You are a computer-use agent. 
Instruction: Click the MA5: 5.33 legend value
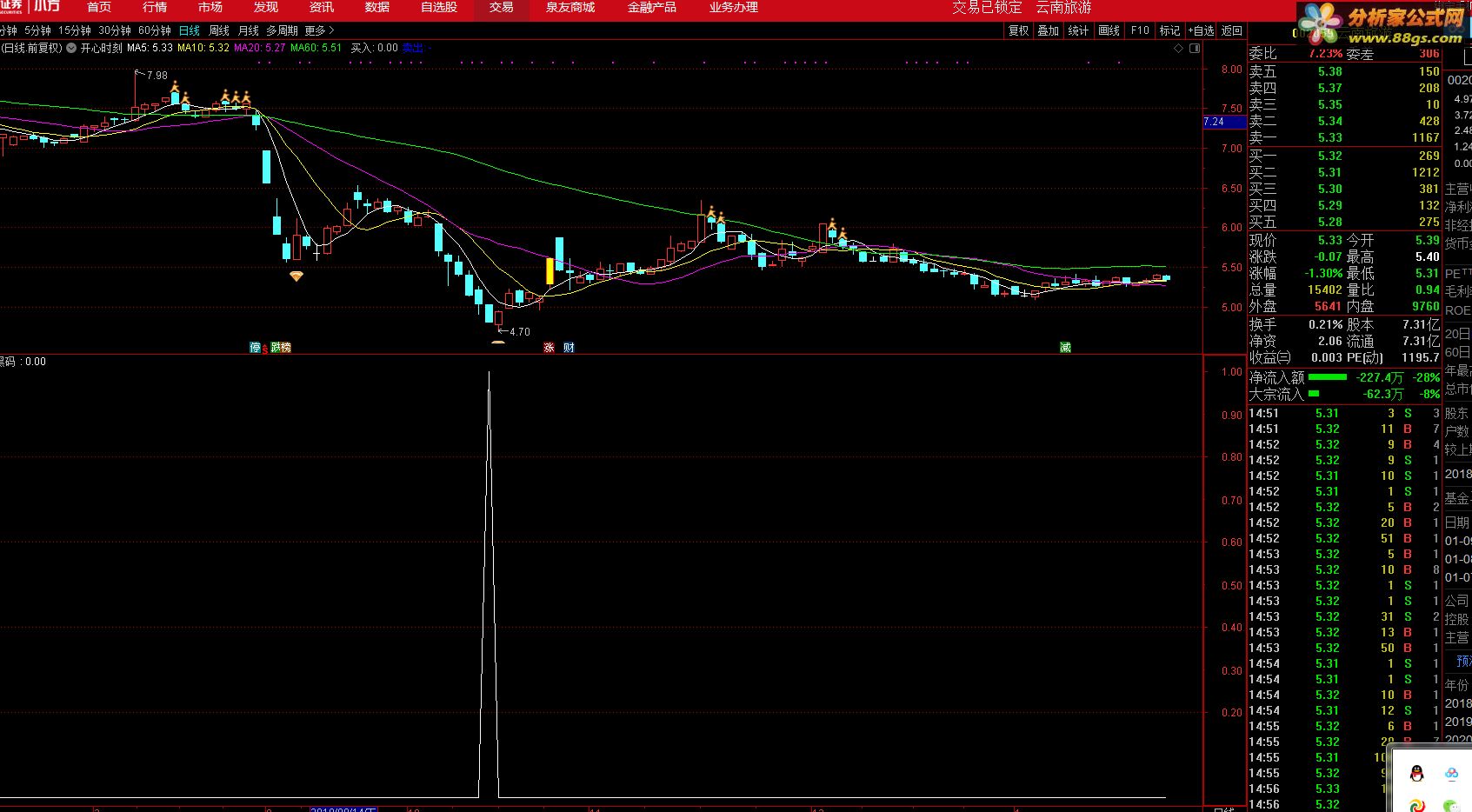pyautogui.click(x=150, y=49)
